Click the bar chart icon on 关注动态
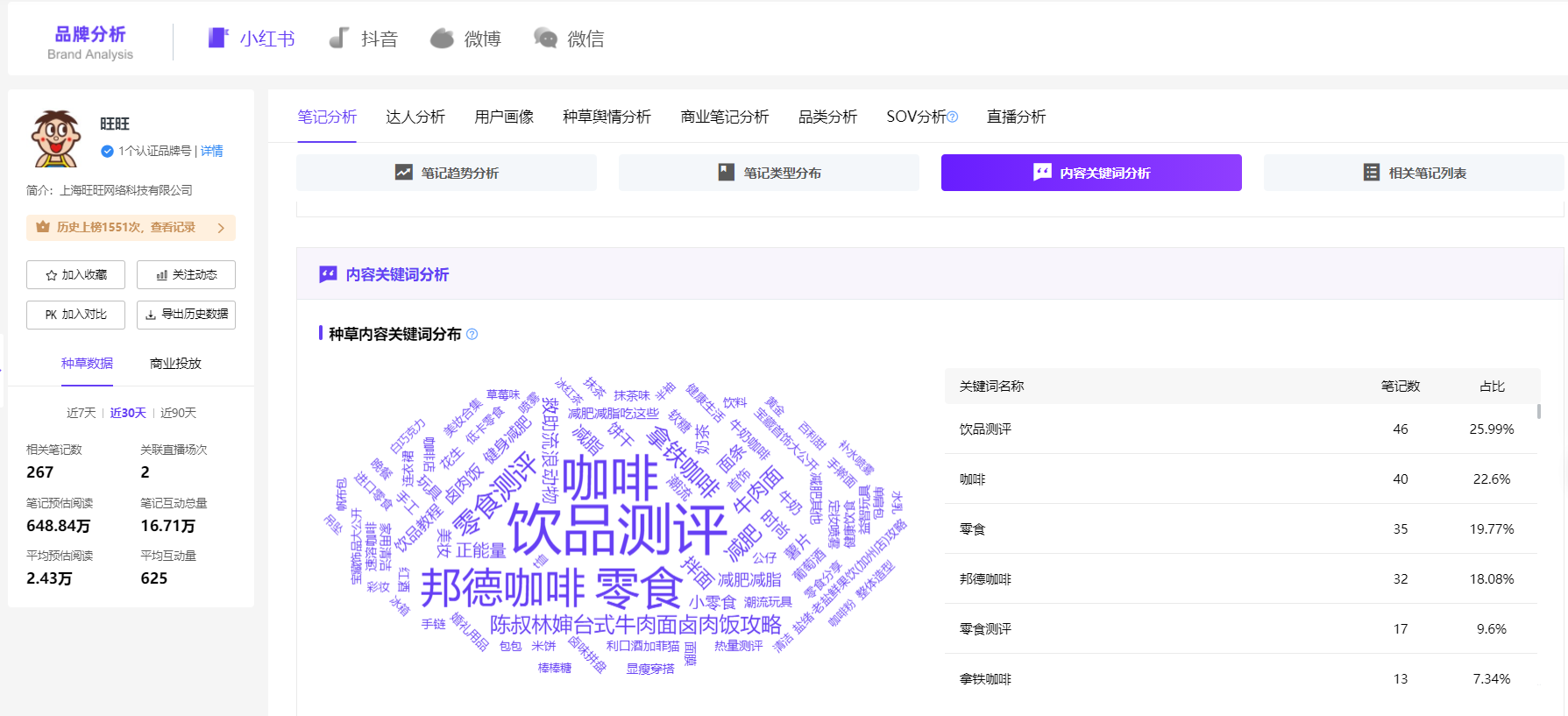The width and height of the screenshot is (1568, 716). coord(161,275)
